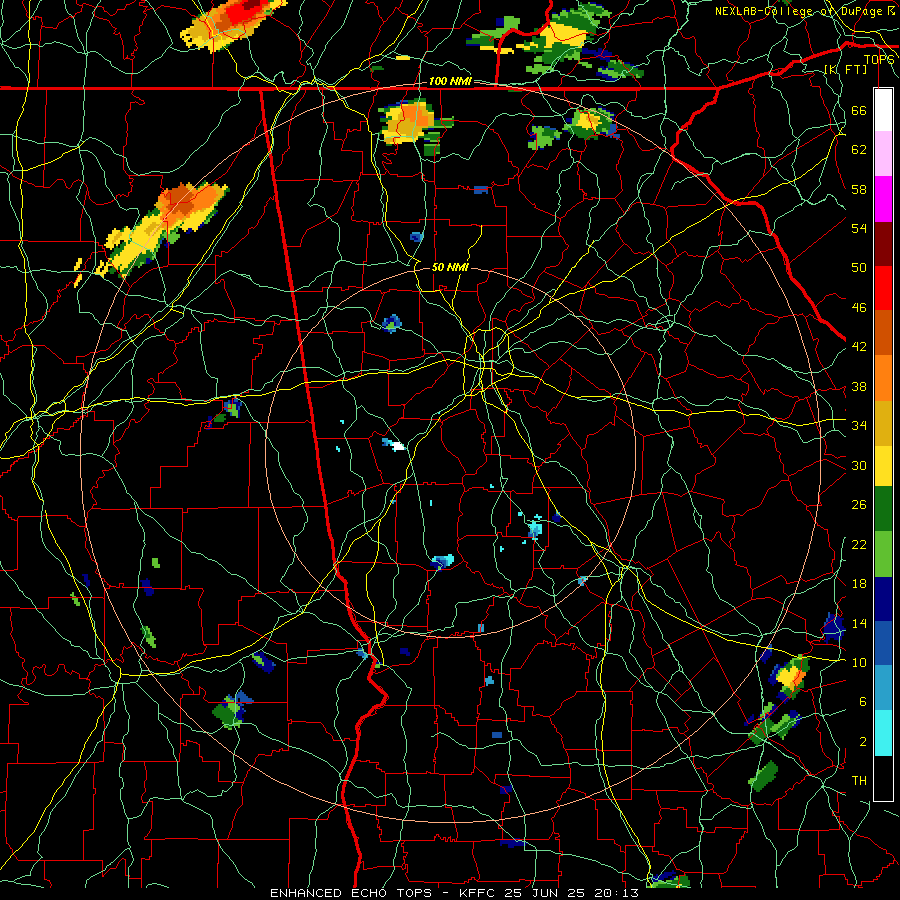The image size is (900, 900).
Task: Select the dark orange legend band
Action: pos(883,333)
